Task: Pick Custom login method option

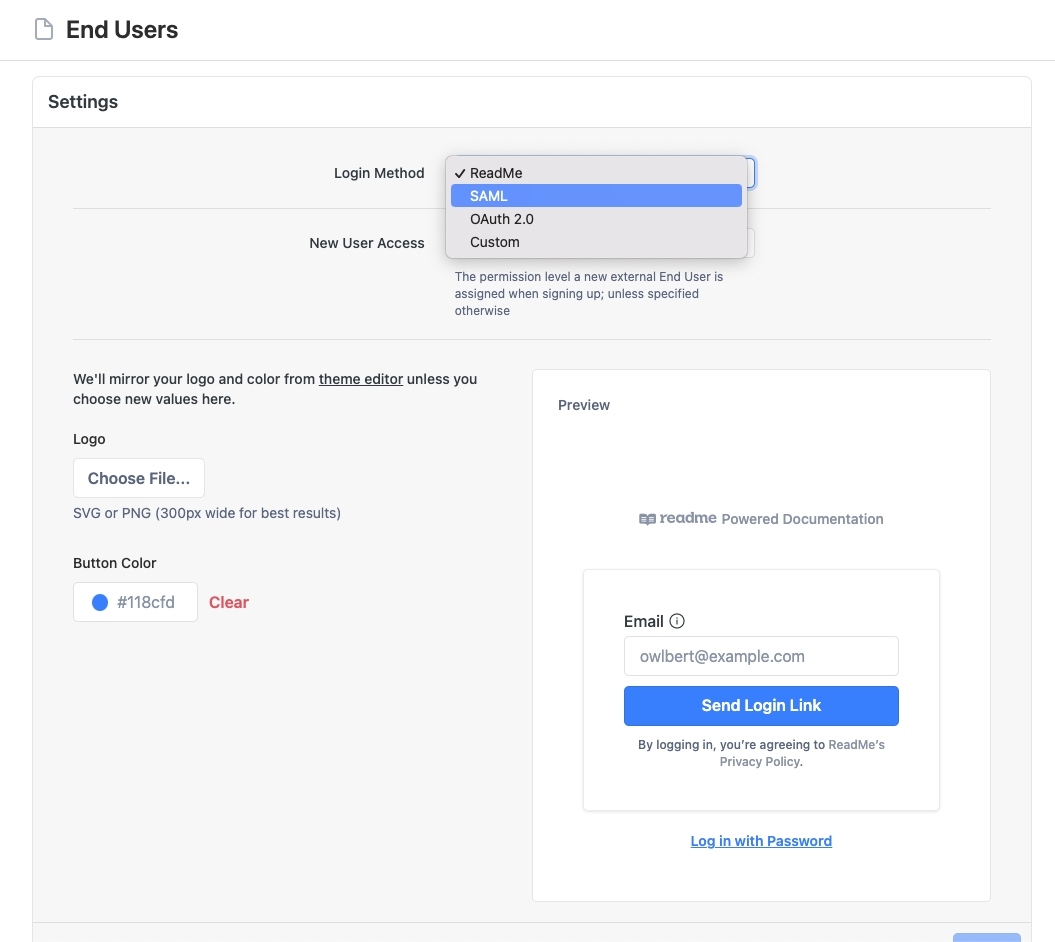Action: click(596, 242)
